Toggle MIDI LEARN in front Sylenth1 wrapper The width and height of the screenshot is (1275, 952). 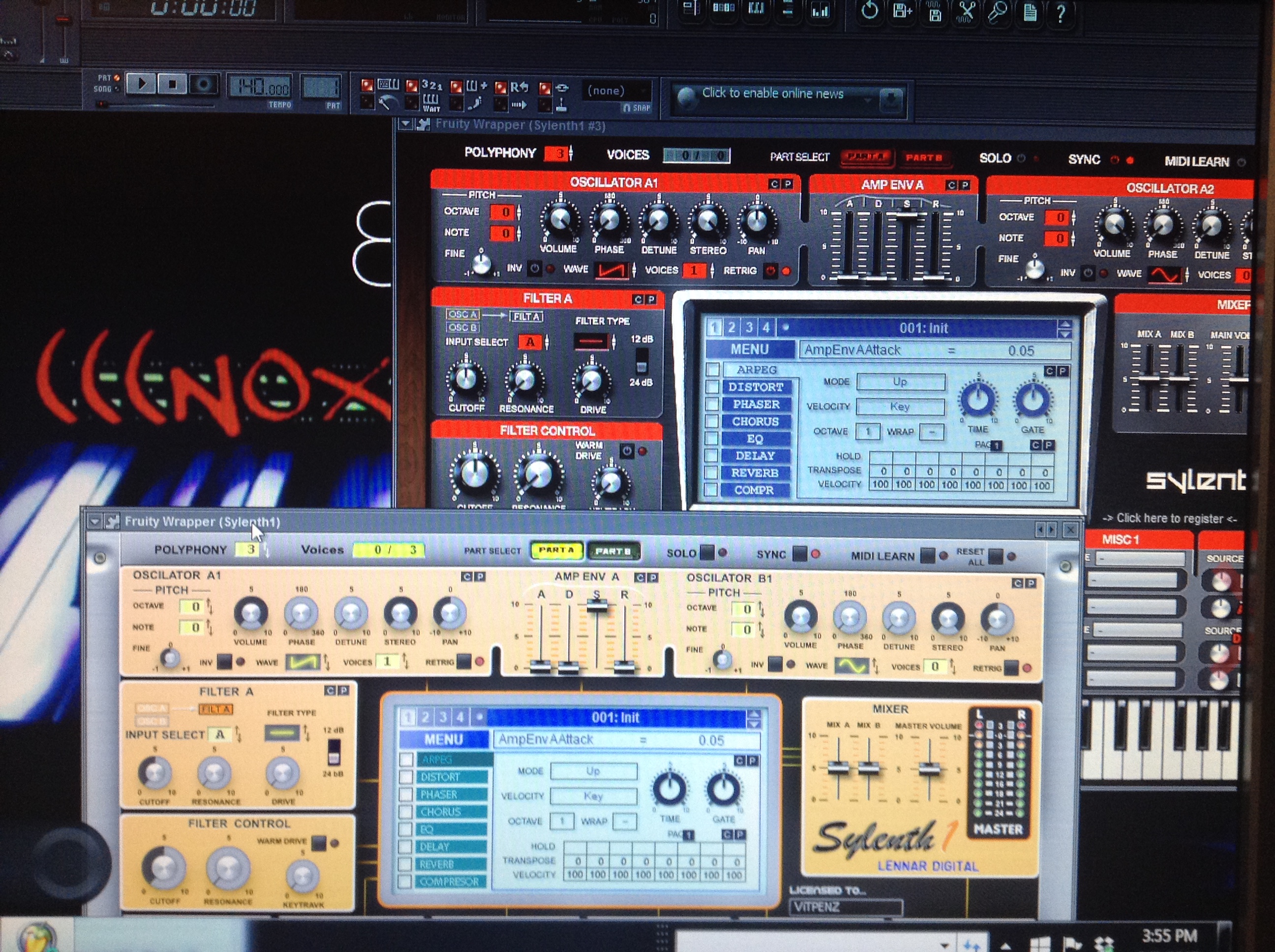(x=927, y=555)
